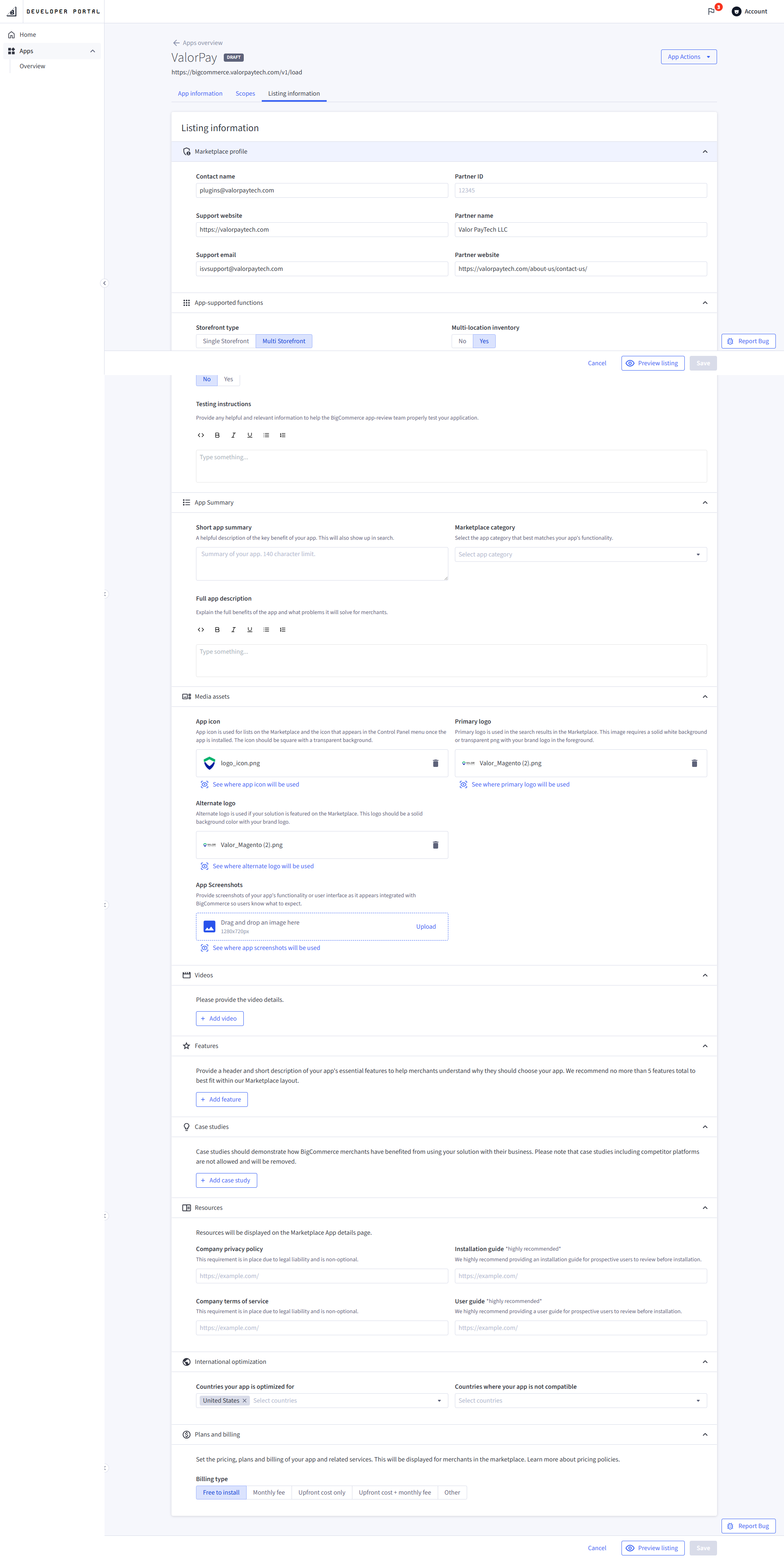This screenshot has height=1562, width=784.
Task: Switch to the App information tab
Action: (x=200, y=94)
